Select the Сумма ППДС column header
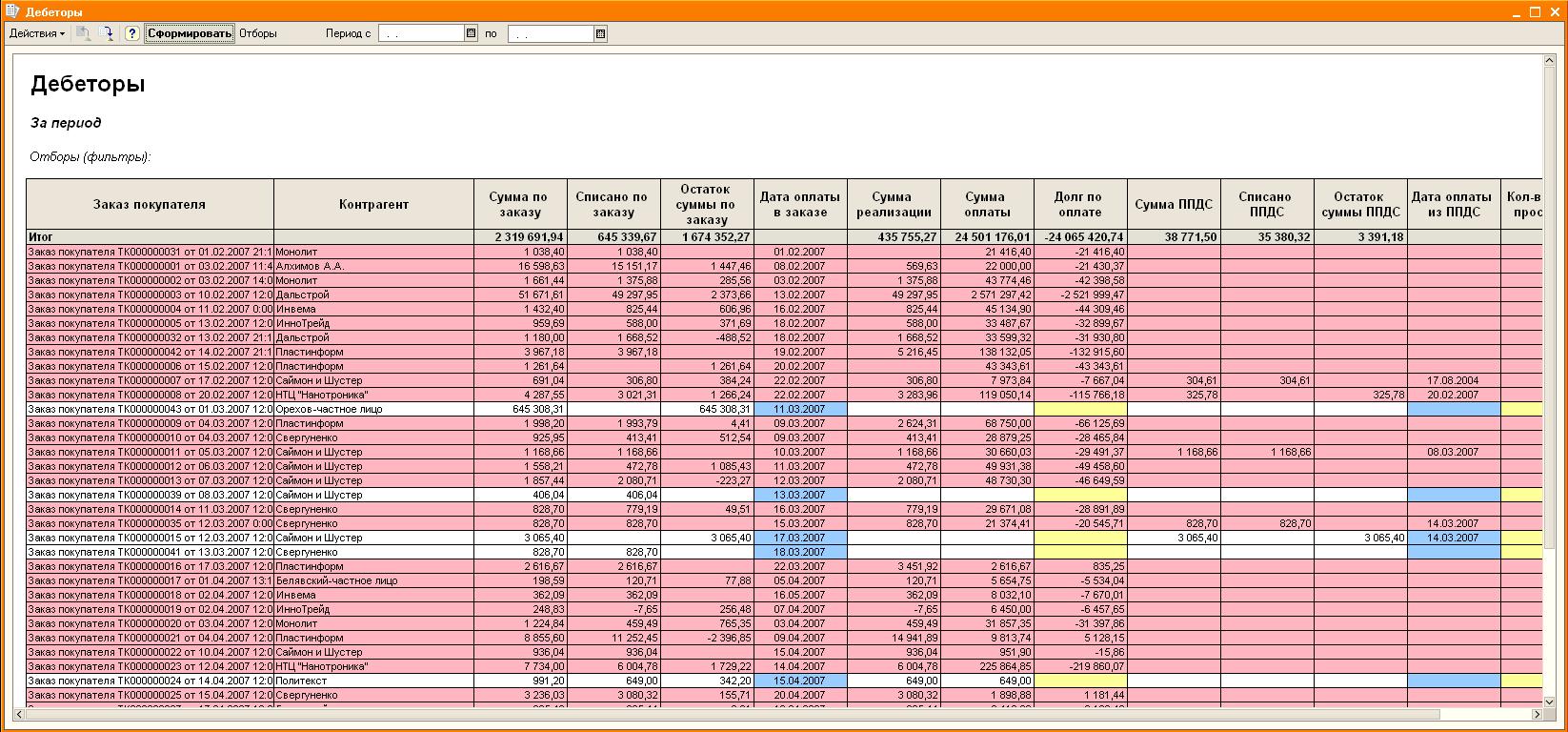This screenshot has width=1568, height=732. click(x=1174, y=204)
